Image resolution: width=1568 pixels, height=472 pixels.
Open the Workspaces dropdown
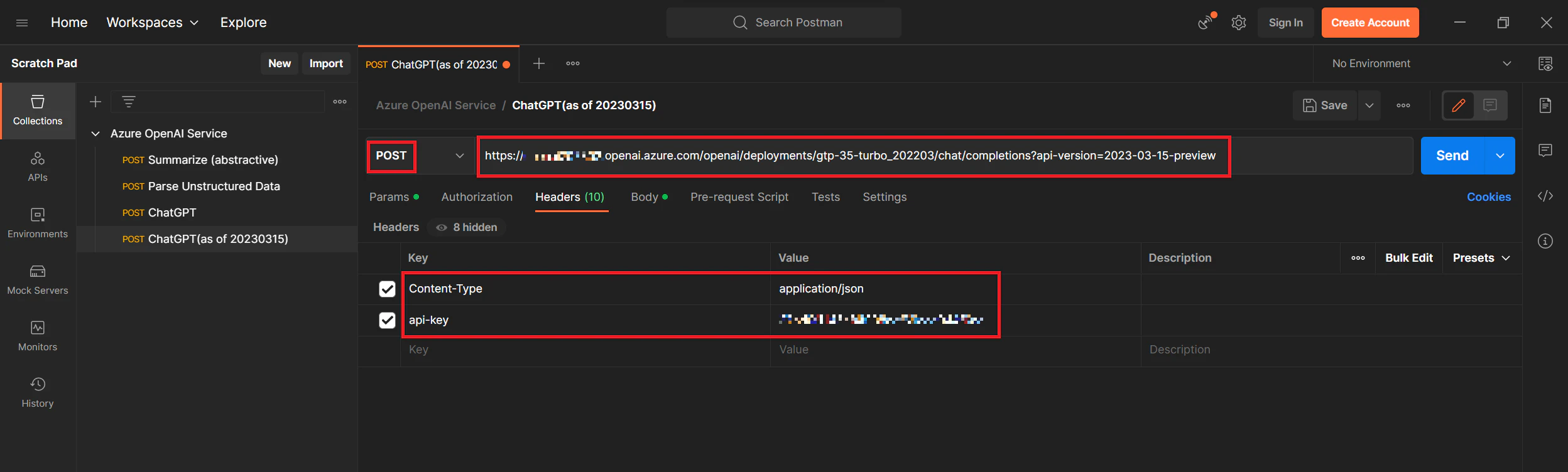153,23
